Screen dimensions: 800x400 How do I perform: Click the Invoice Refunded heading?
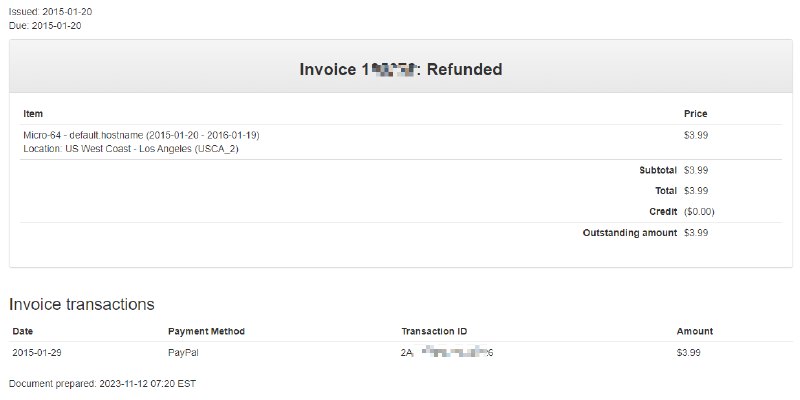tap(401, 69)
